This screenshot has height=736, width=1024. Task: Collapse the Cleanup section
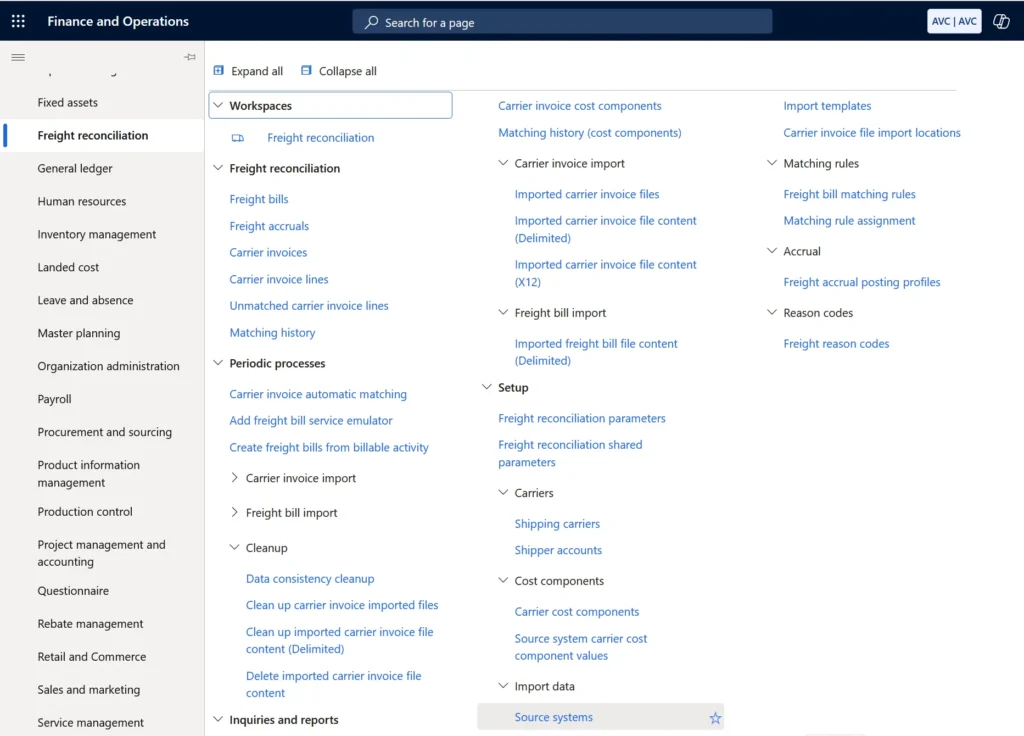point(233,547)
